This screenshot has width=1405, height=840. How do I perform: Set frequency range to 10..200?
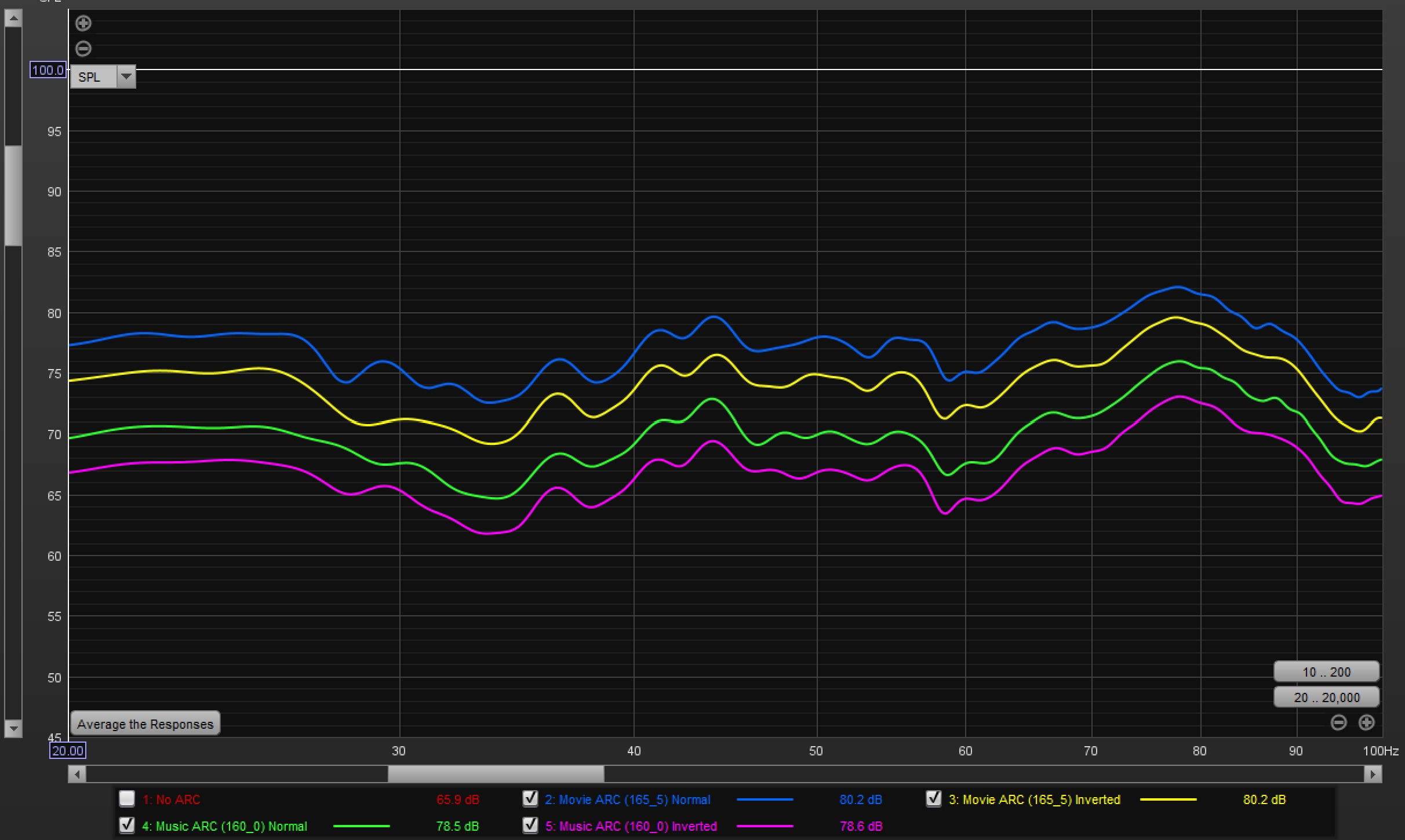(x=1326, y=672)
